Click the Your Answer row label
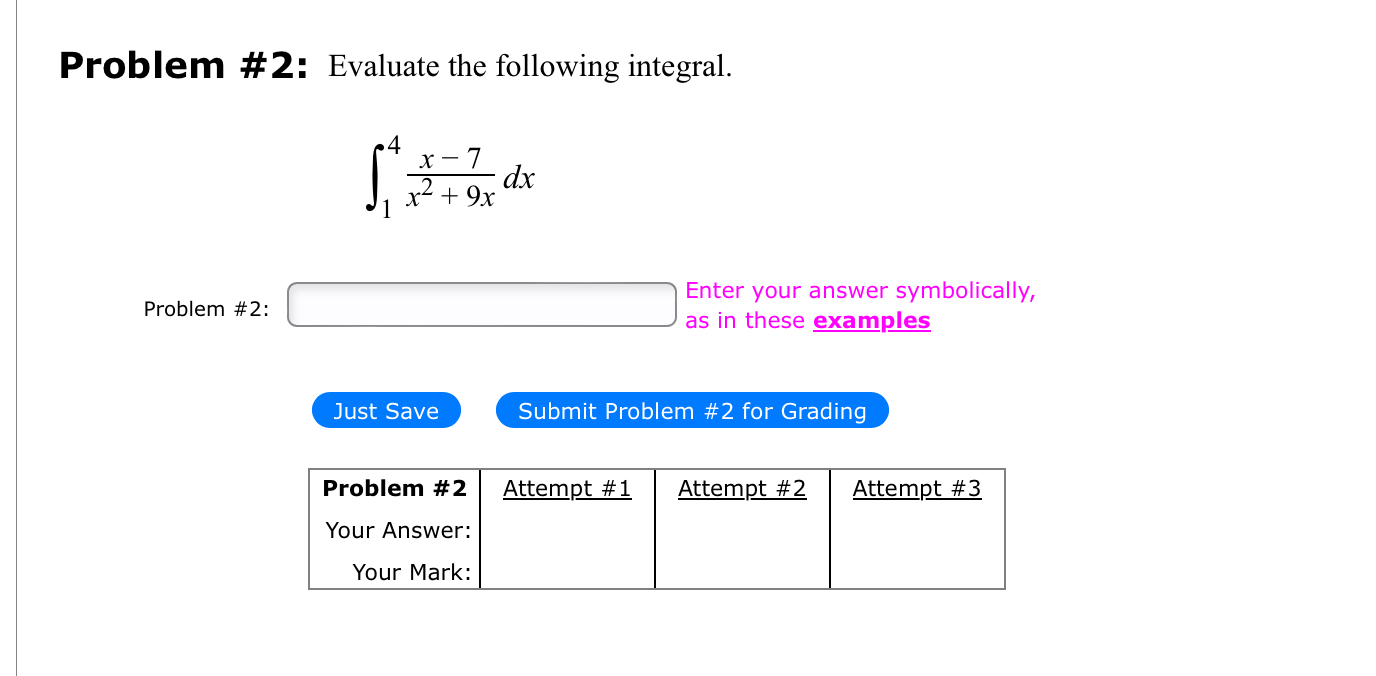This screenshot has height=676, width=1376. tap(399, 530)
